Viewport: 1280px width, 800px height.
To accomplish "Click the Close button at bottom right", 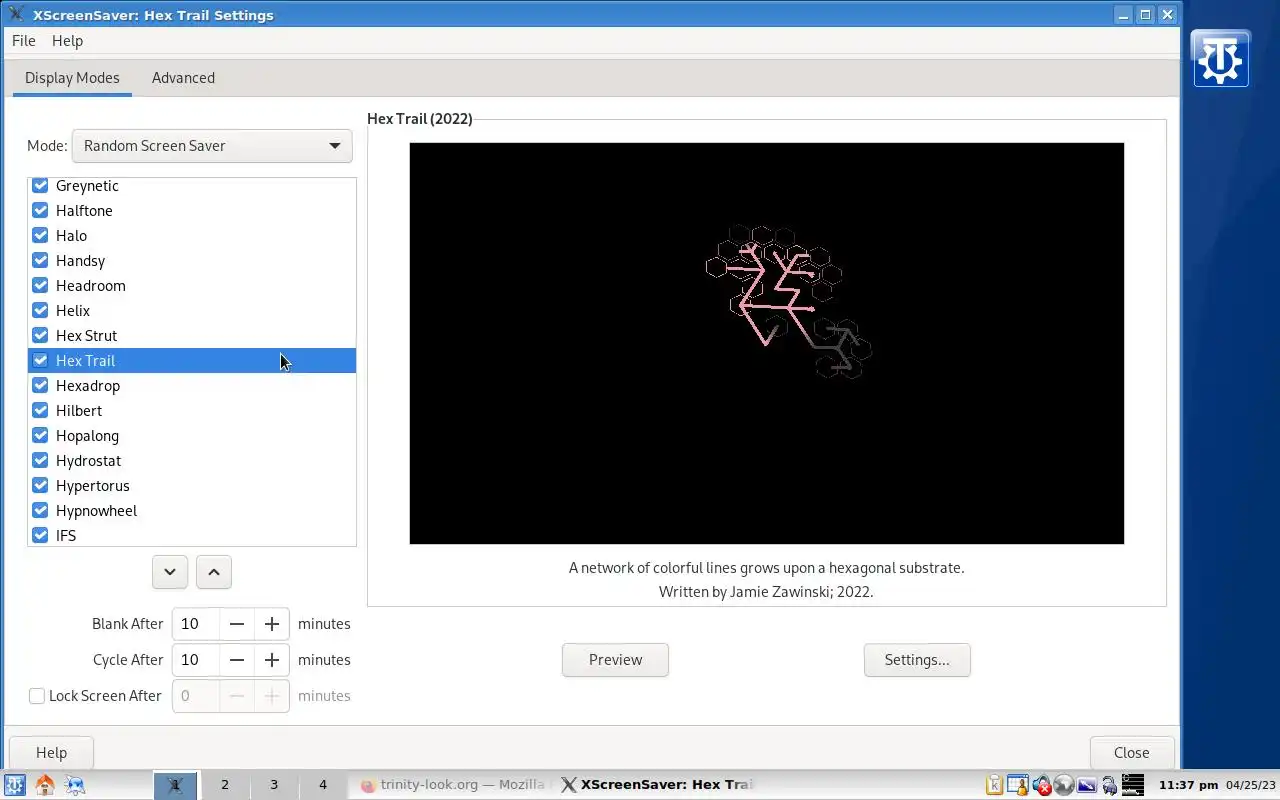I will point(1132,753).
